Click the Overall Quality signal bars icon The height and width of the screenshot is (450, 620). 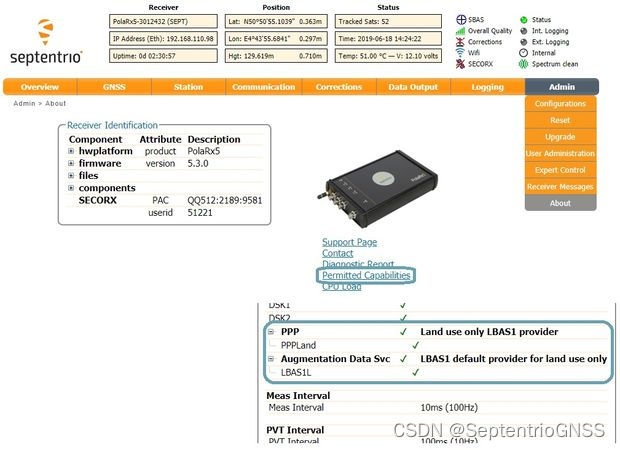(x=460, y=31)
